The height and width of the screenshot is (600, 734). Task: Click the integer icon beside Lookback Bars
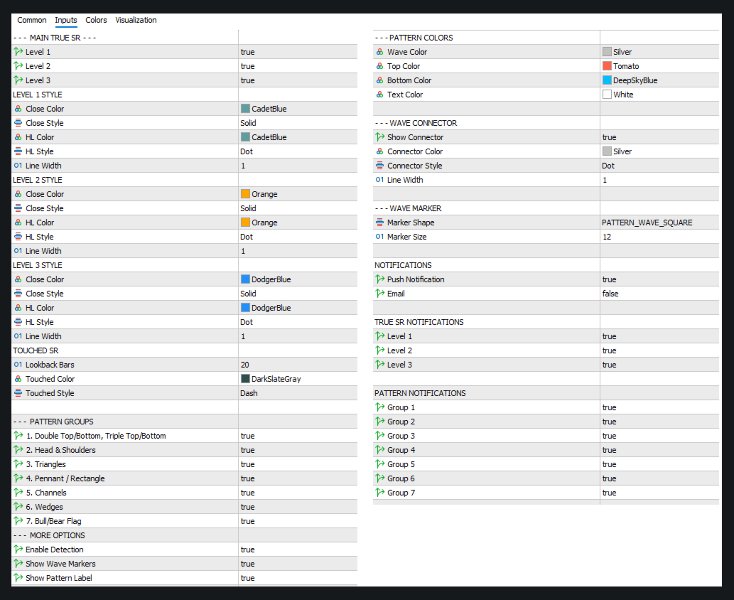click(x=18, y=365)
